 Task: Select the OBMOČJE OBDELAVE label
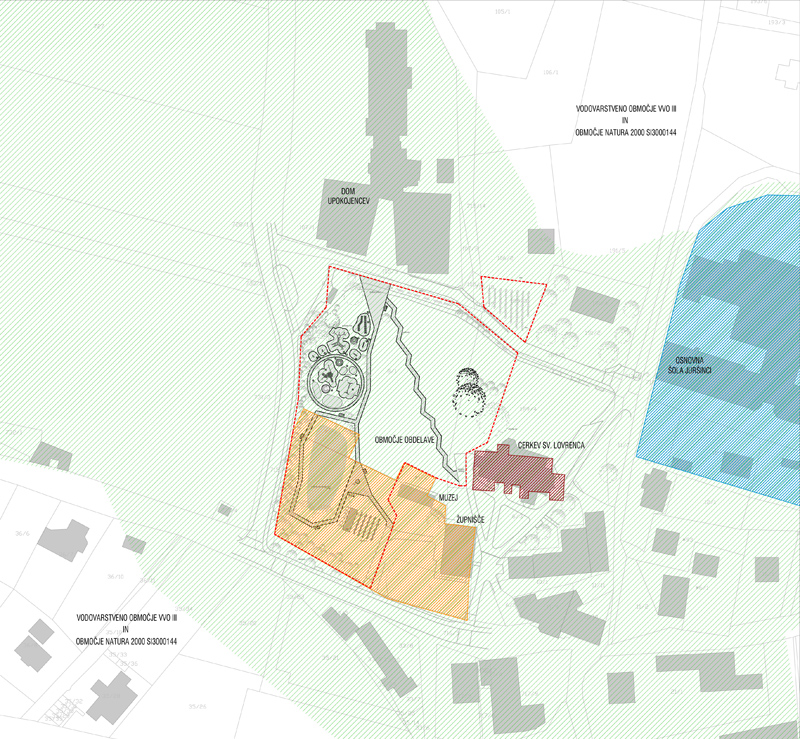pyautogui.click(x=406, y=440)
